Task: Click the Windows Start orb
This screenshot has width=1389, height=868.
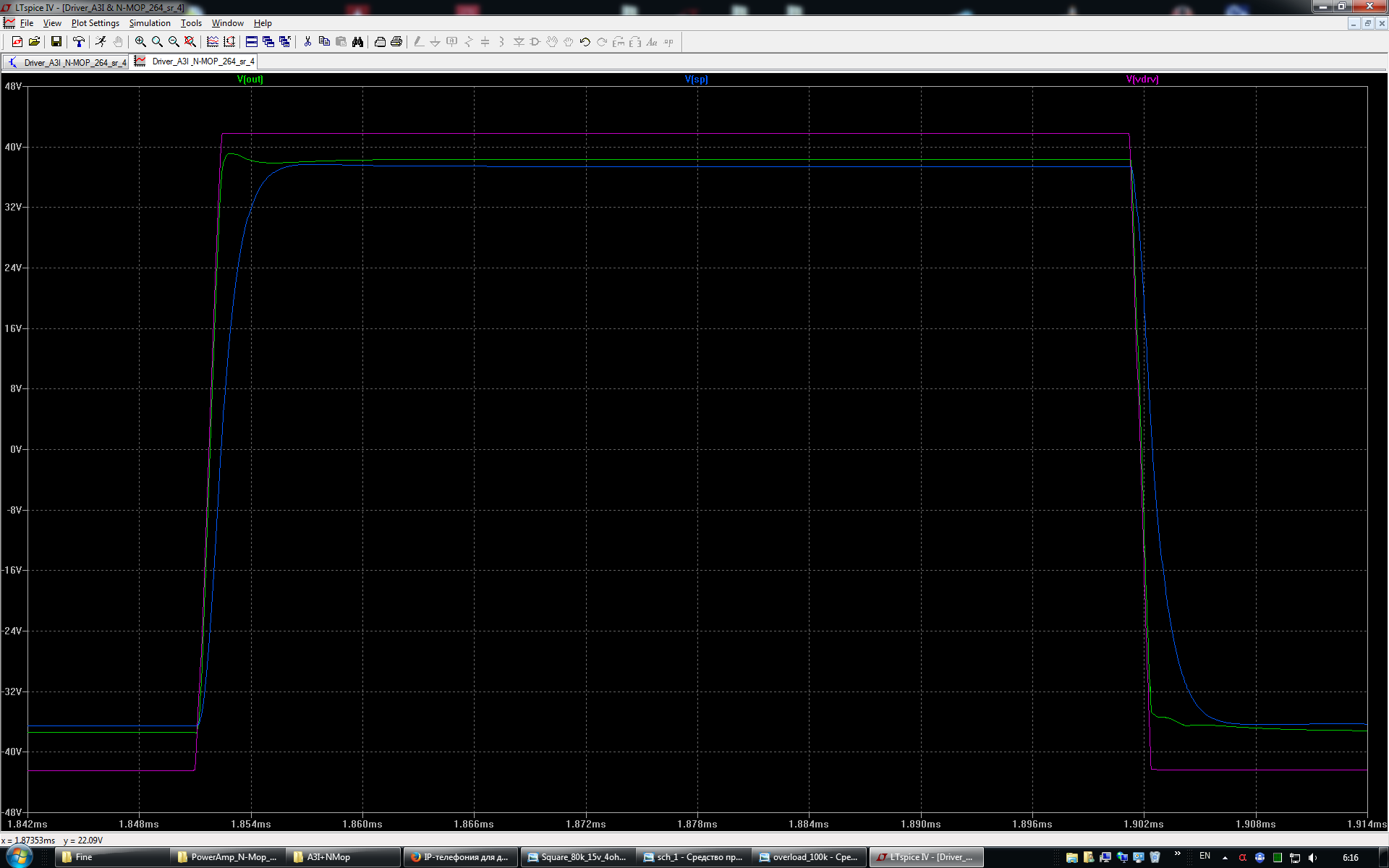Action: click(20, 857)
